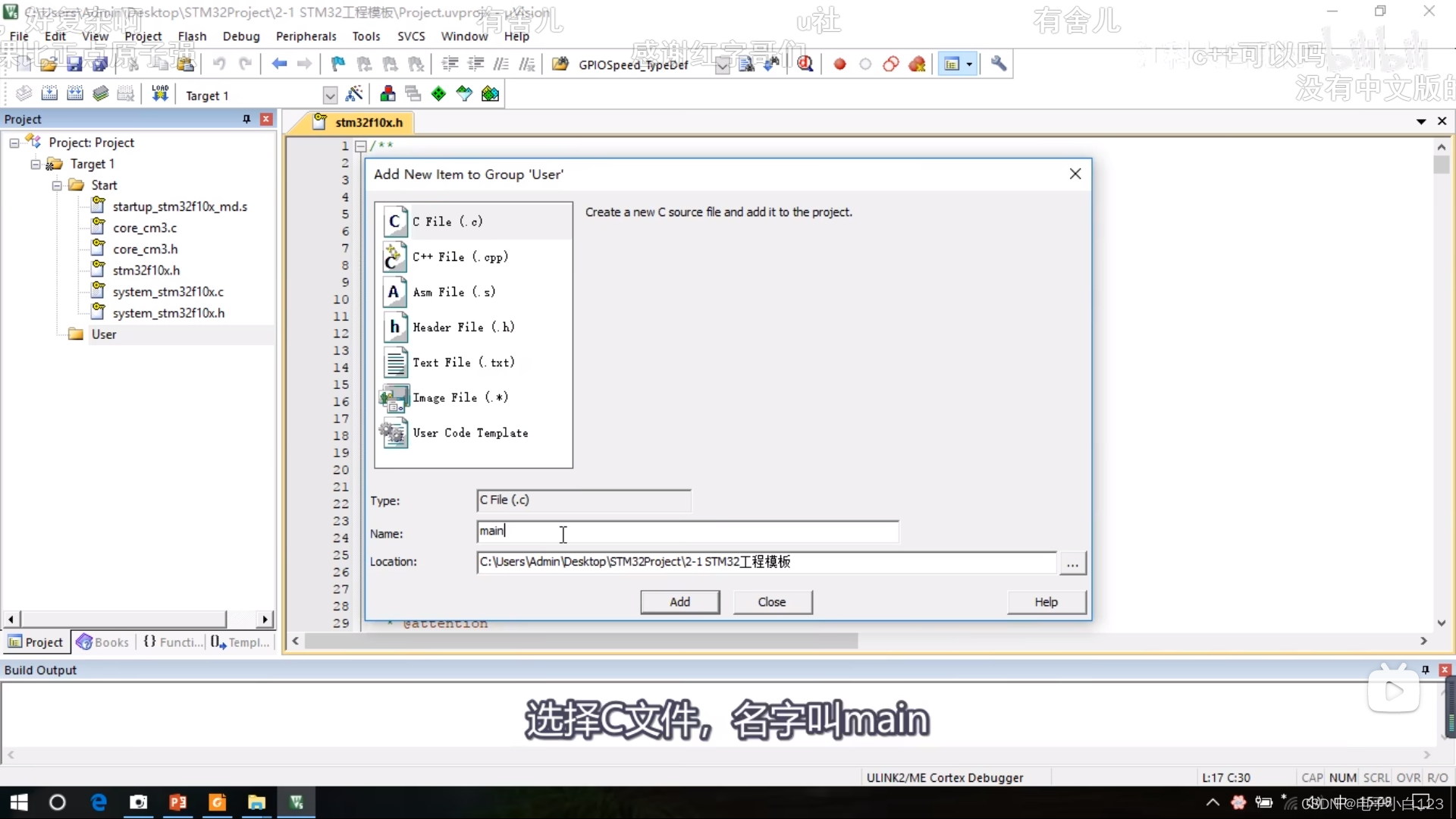Image resolution: width=1456 pixels, height=819 pixels.
Task: Click the Insert/Remove Bookmark blue flag icon
Action: pos(337,64)
